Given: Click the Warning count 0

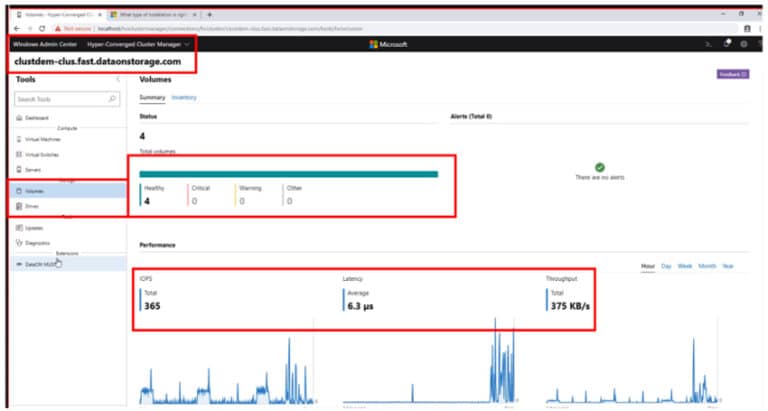Looking at the screenshot, I should 242,201.
